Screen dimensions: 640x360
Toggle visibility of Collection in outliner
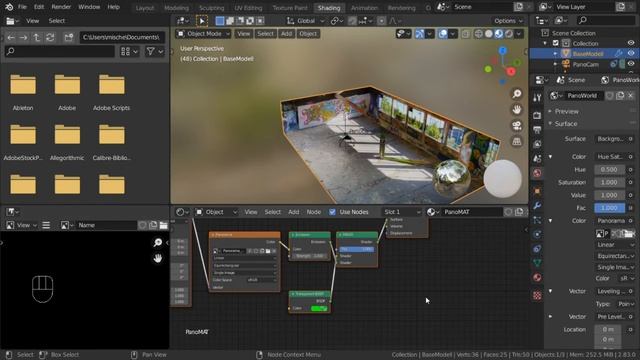(x=631, y=43)
